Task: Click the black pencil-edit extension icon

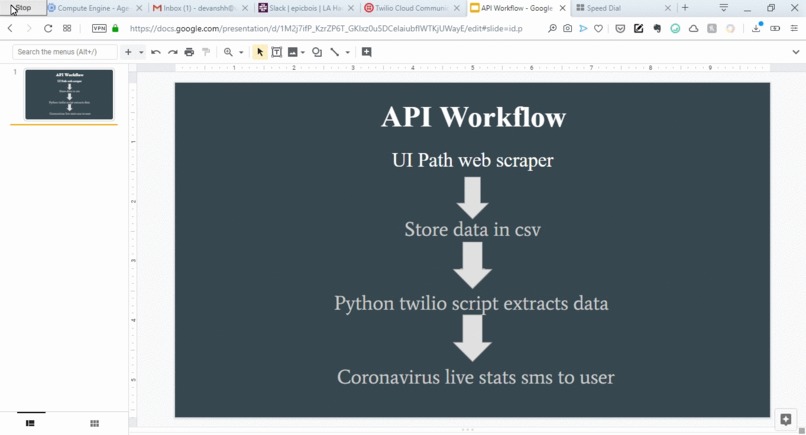Action: [x=638, y=28]
